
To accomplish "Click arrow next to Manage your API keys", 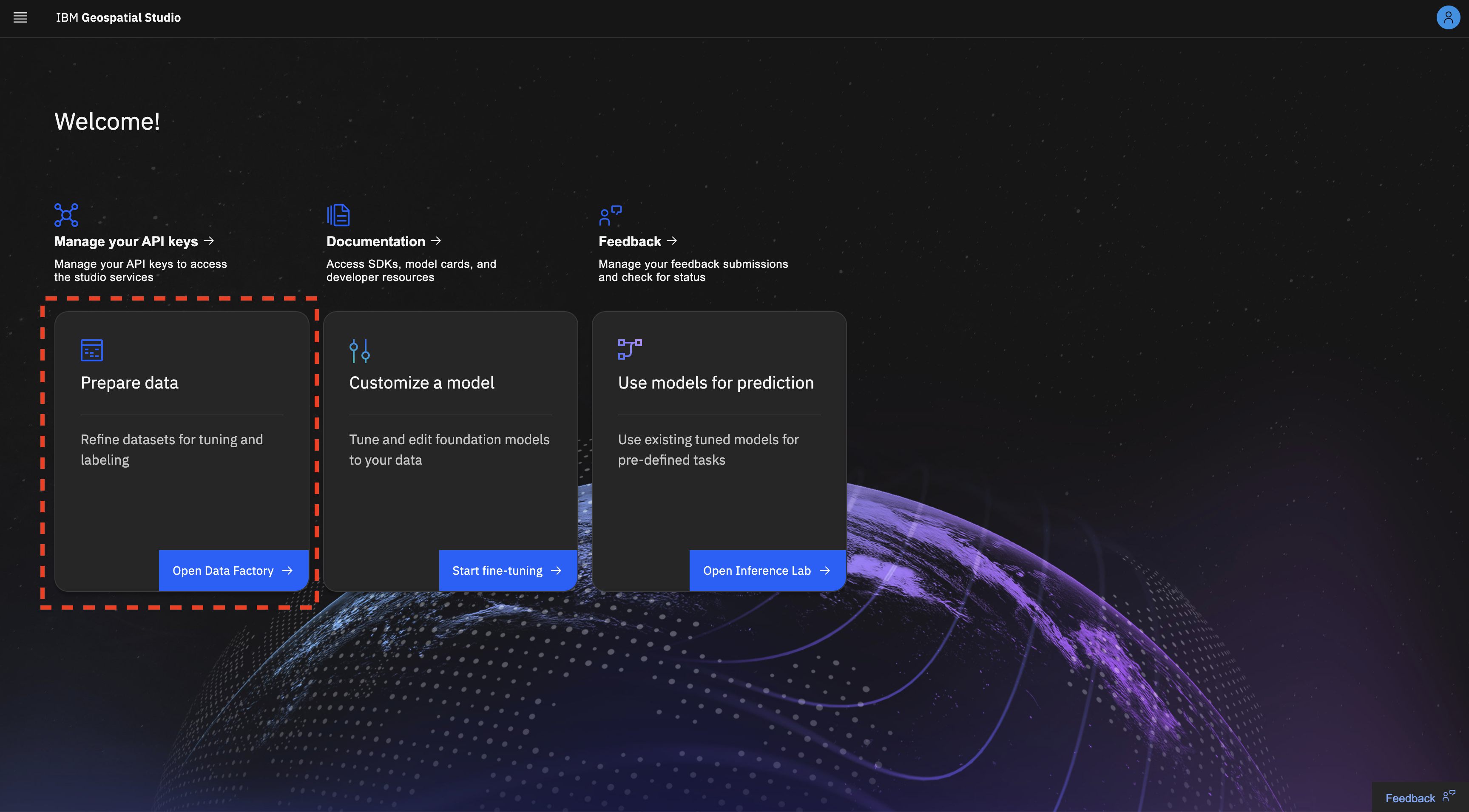I will pyautogui.click(x=209, y=241).
